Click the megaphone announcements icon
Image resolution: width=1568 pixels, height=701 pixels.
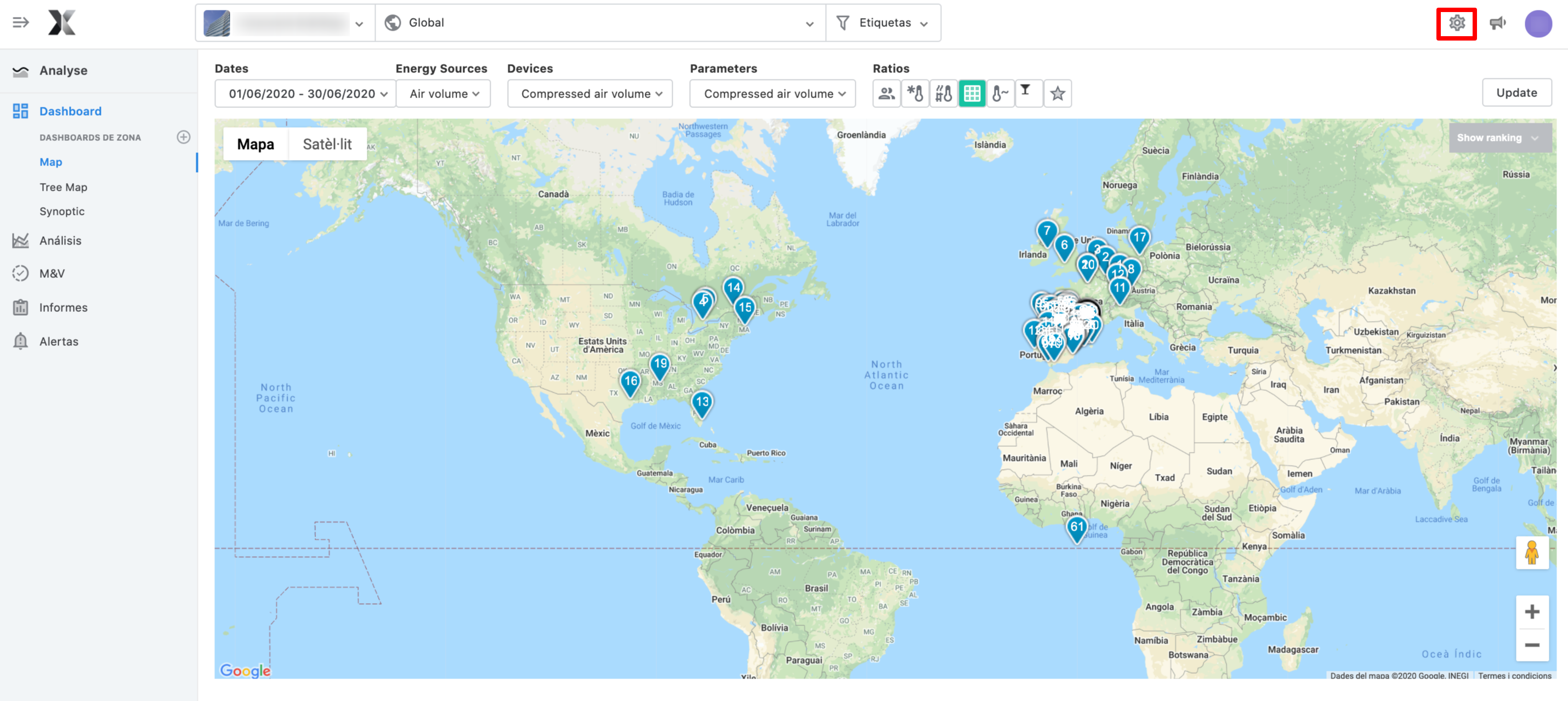coord(1497,23)
